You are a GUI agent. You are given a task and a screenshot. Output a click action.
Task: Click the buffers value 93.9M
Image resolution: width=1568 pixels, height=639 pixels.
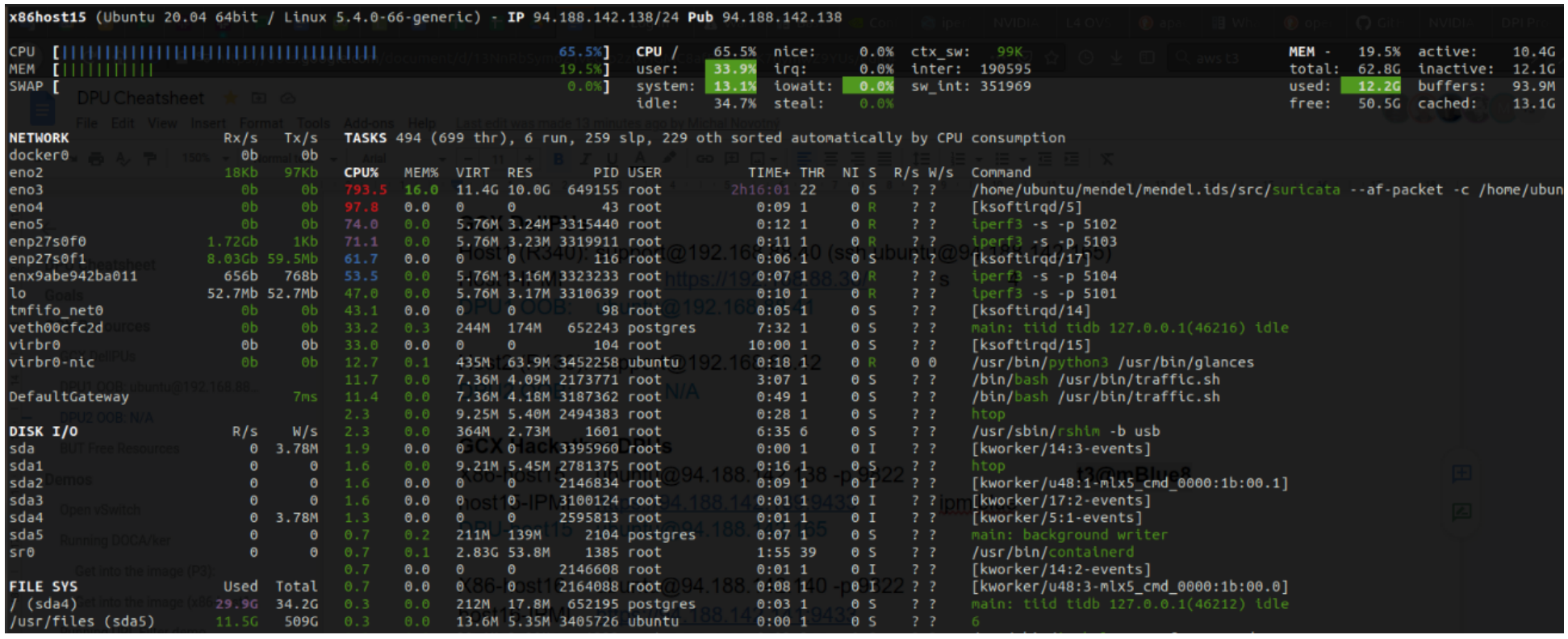coord(1533,86)
